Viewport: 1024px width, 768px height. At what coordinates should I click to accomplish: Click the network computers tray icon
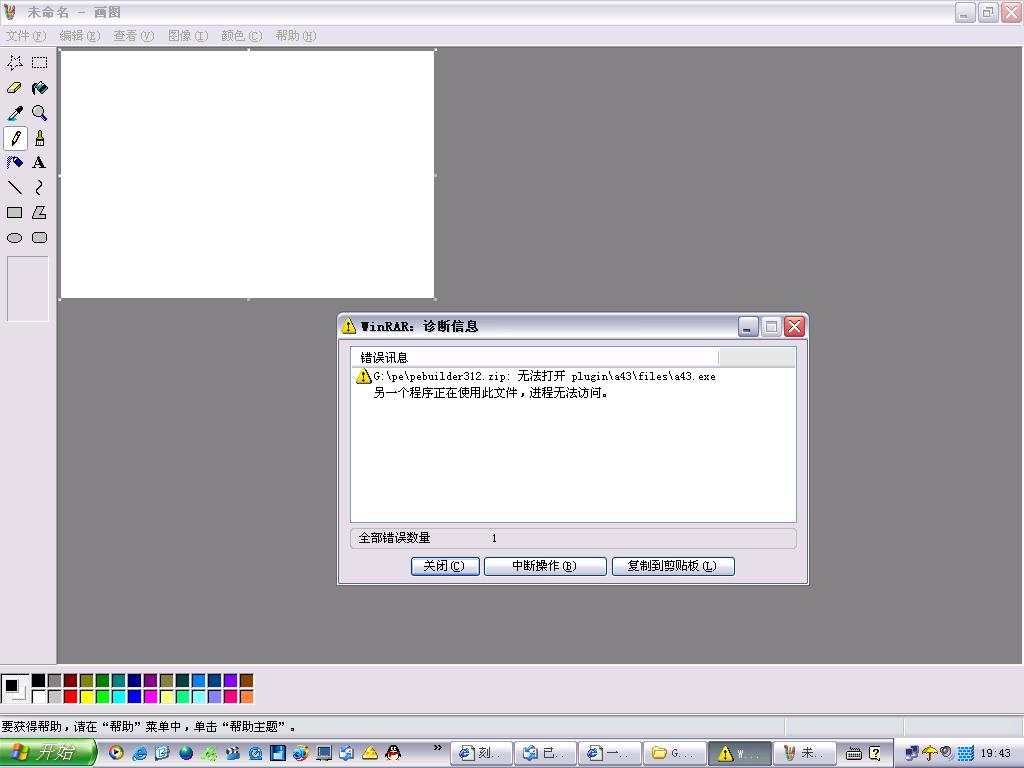pos(912,753)
